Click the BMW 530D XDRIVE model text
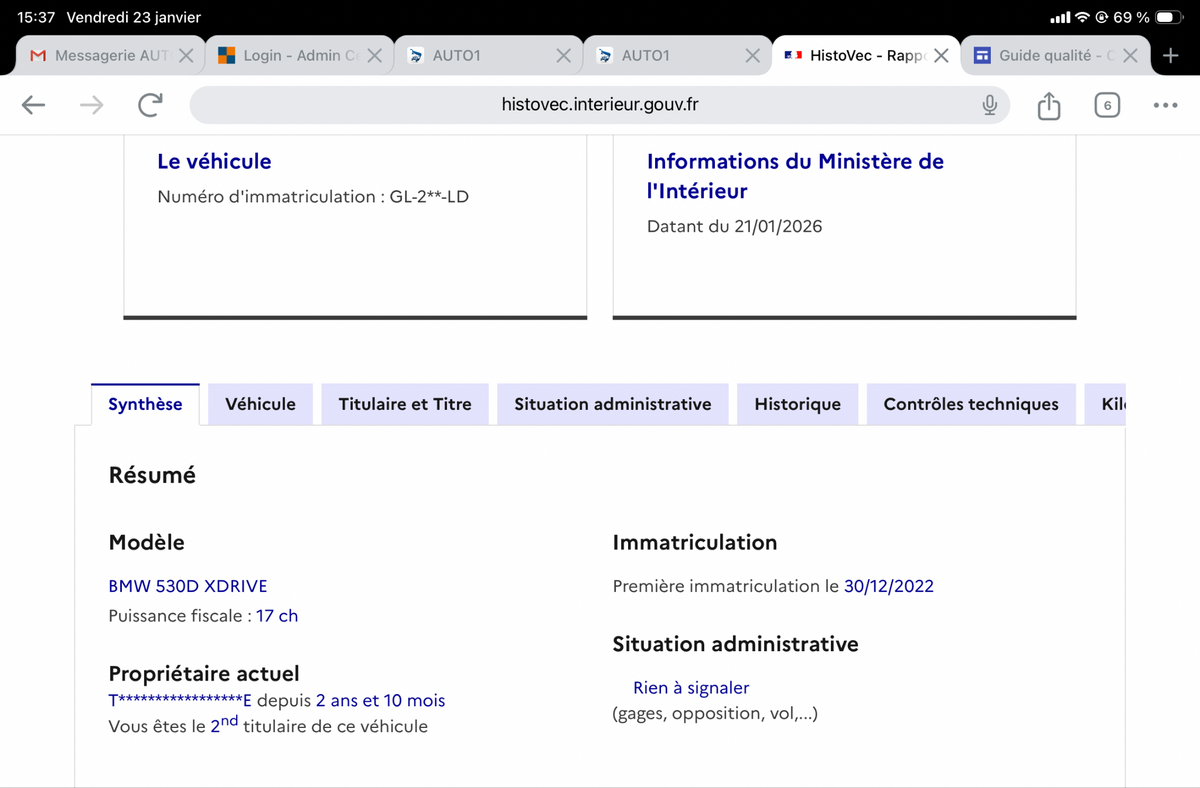This screenshot has width=1200, height=788. tap(188, 586)
